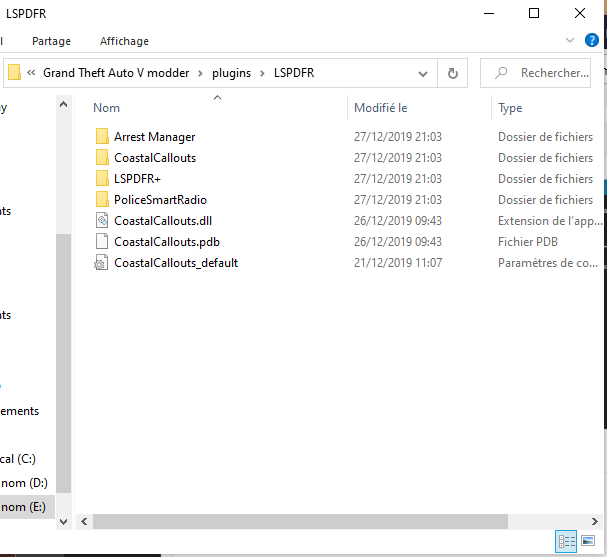Sort files by the Nom column

106,108
